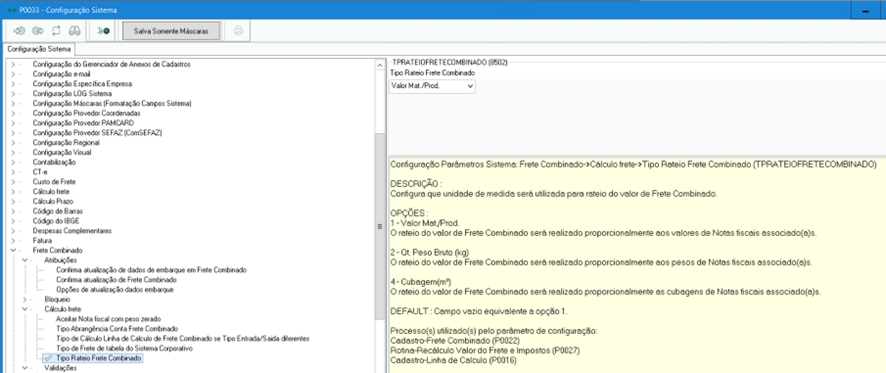
Task: Select Cálculo Prazo in the tree
Action: click(x=53, y=201)
